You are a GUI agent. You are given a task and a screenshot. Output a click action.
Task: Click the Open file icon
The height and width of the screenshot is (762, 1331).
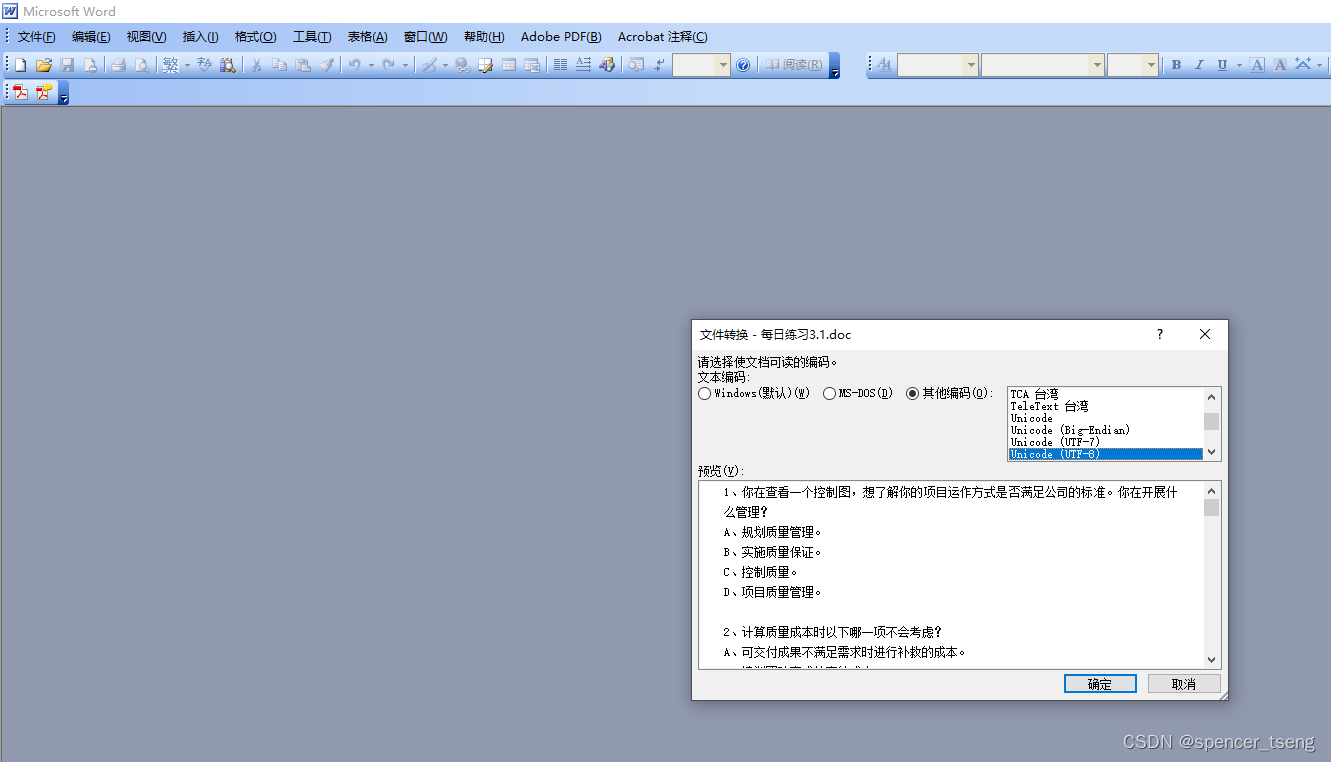43,64
